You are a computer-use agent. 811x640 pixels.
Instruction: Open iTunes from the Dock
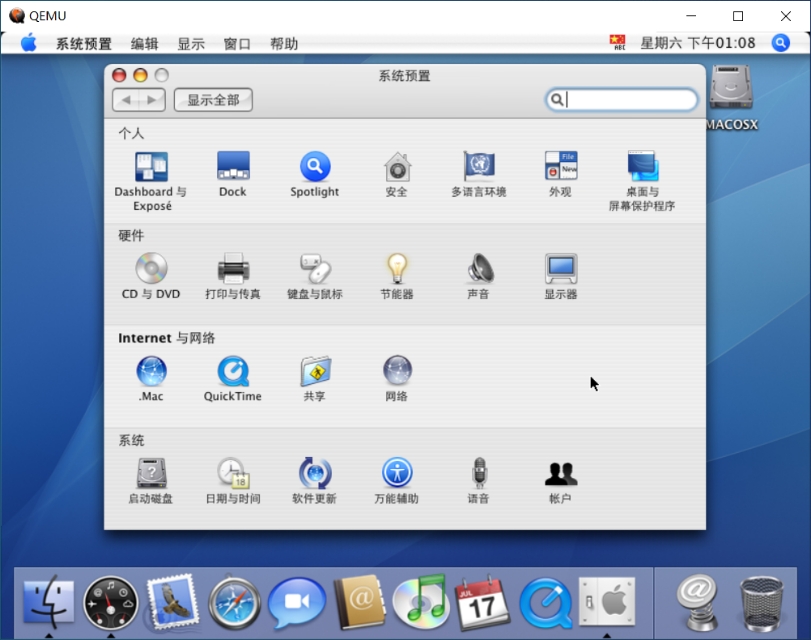[420, 601]
